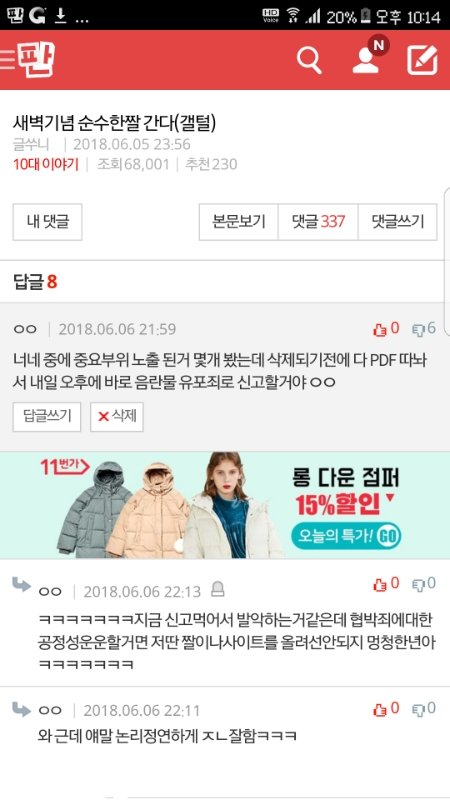Select the 본문보기 tab
This screenshot has height=800, width=450.
click(239, 222)
